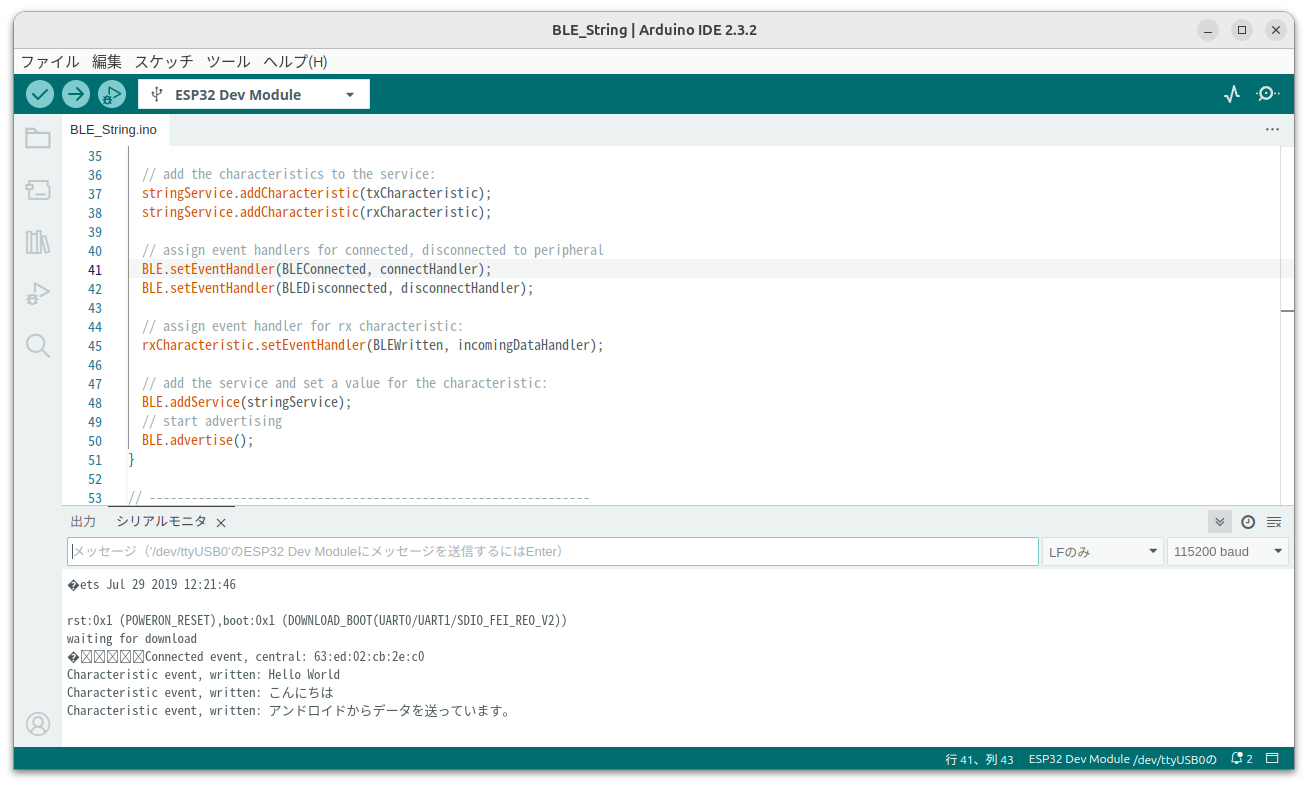1308x786 pixels.
Task: Toggle the bottom panel icon in status bar
Action: click(x=1273, y=759)
